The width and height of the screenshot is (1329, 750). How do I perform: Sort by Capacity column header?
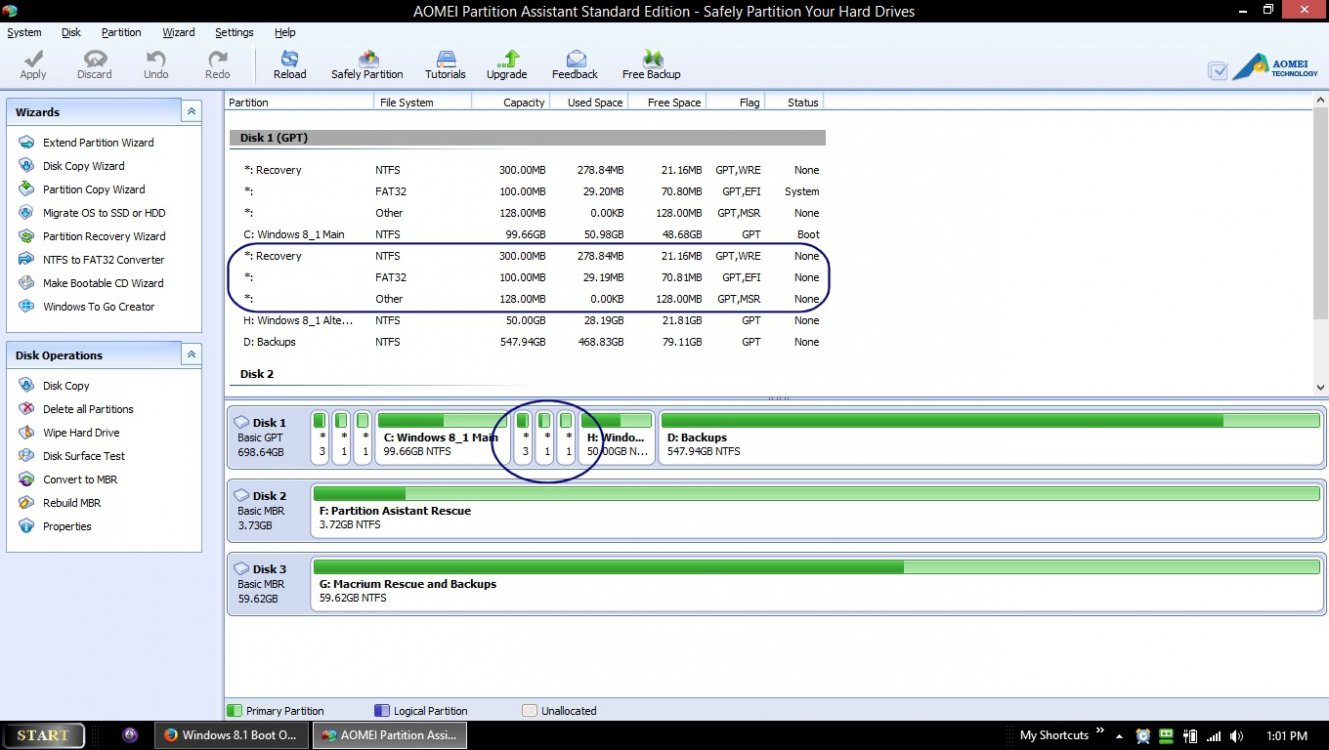[x=509, y=102]
